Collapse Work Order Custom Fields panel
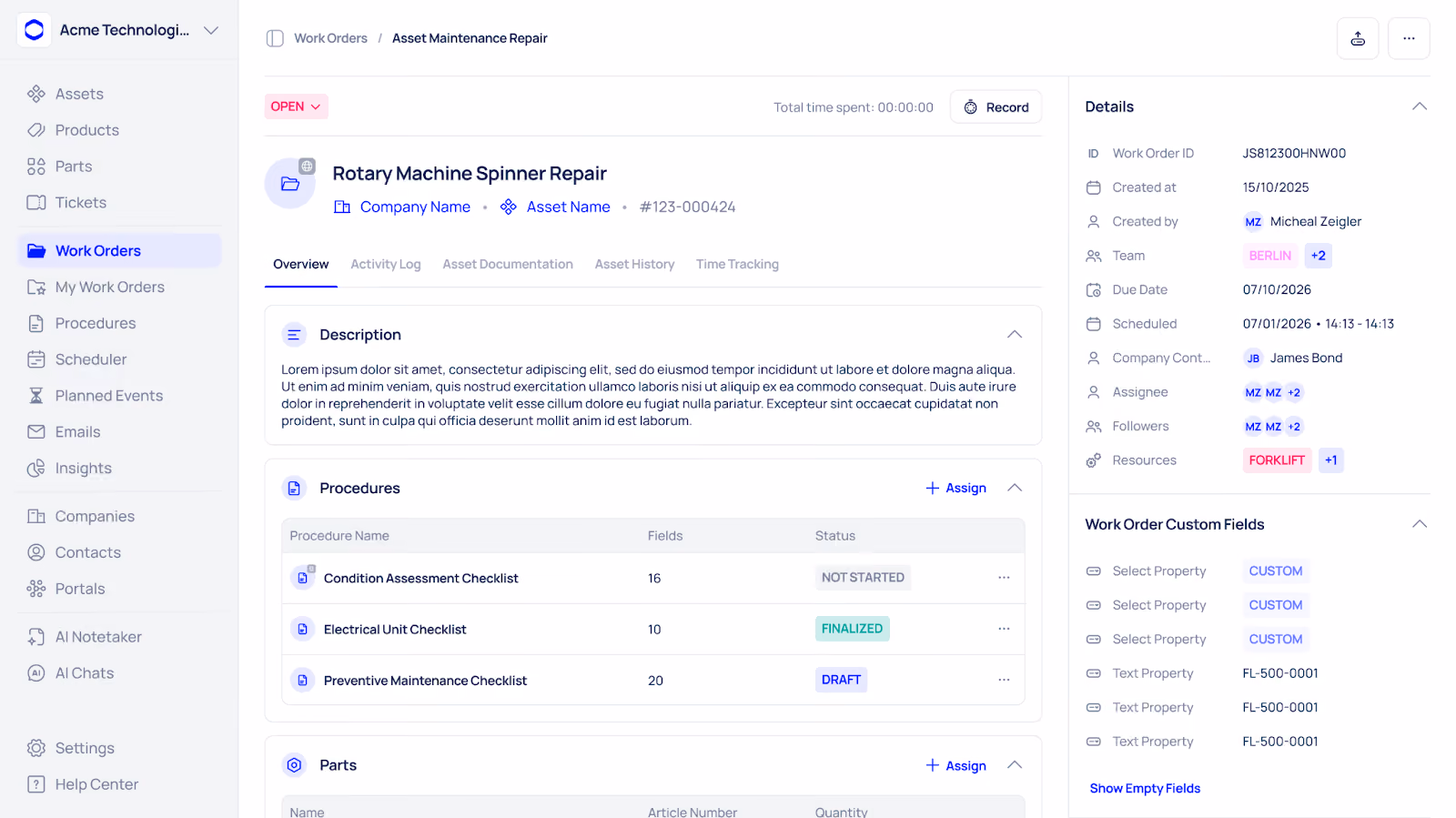 point(1420,524)
